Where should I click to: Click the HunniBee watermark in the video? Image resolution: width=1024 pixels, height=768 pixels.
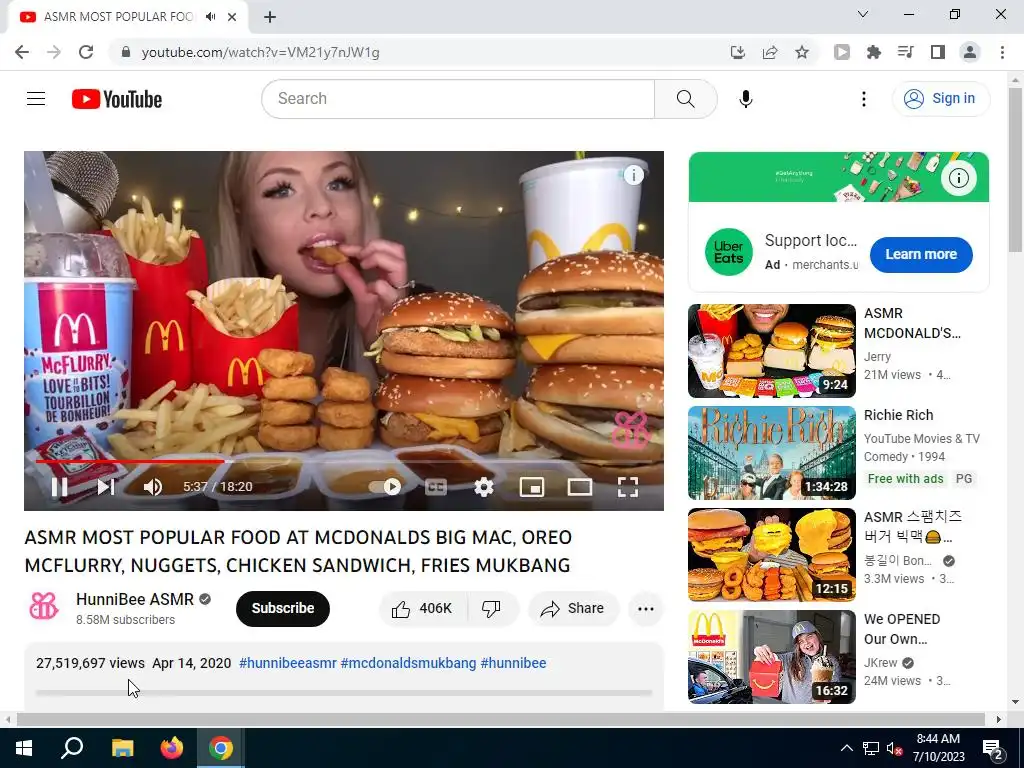(630, 430)
